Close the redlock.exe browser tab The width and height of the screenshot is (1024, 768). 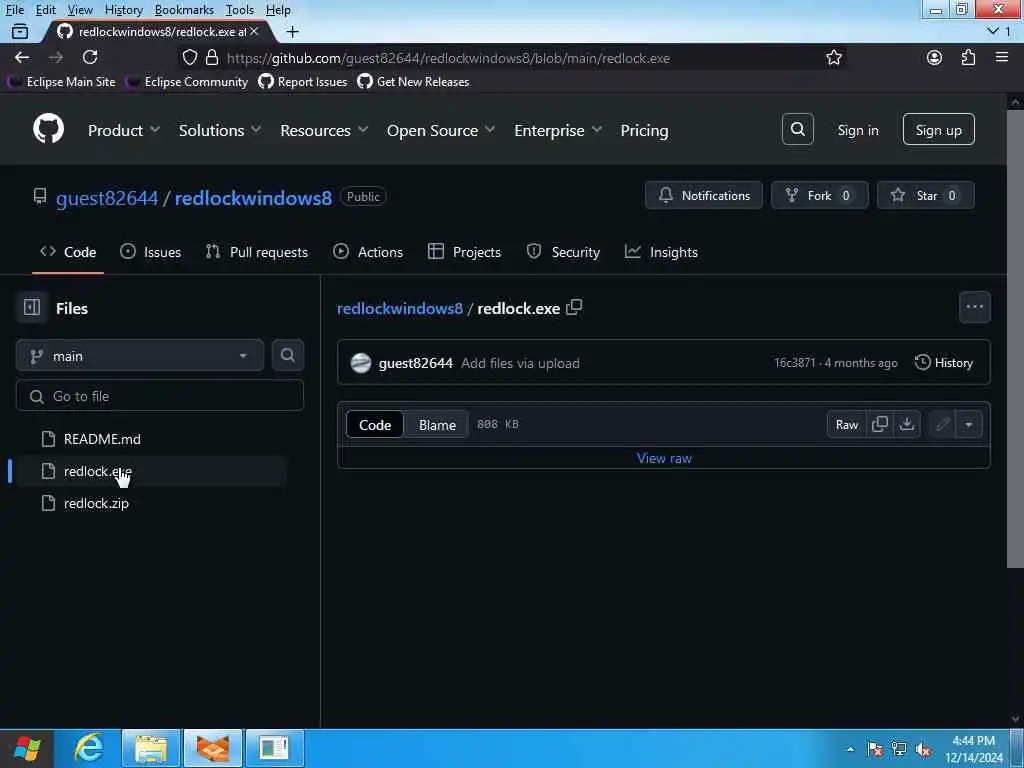(x=254, y=31)
